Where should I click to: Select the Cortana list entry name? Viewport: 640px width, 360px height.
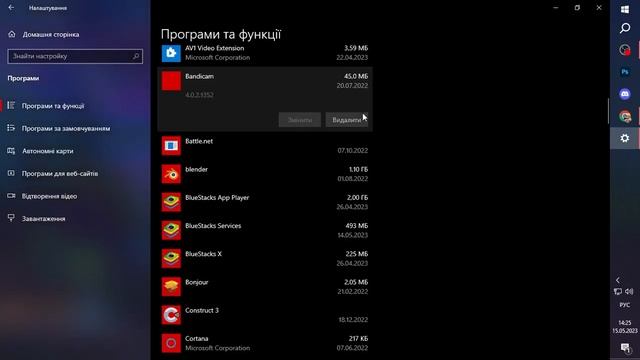tap(196, 338)
